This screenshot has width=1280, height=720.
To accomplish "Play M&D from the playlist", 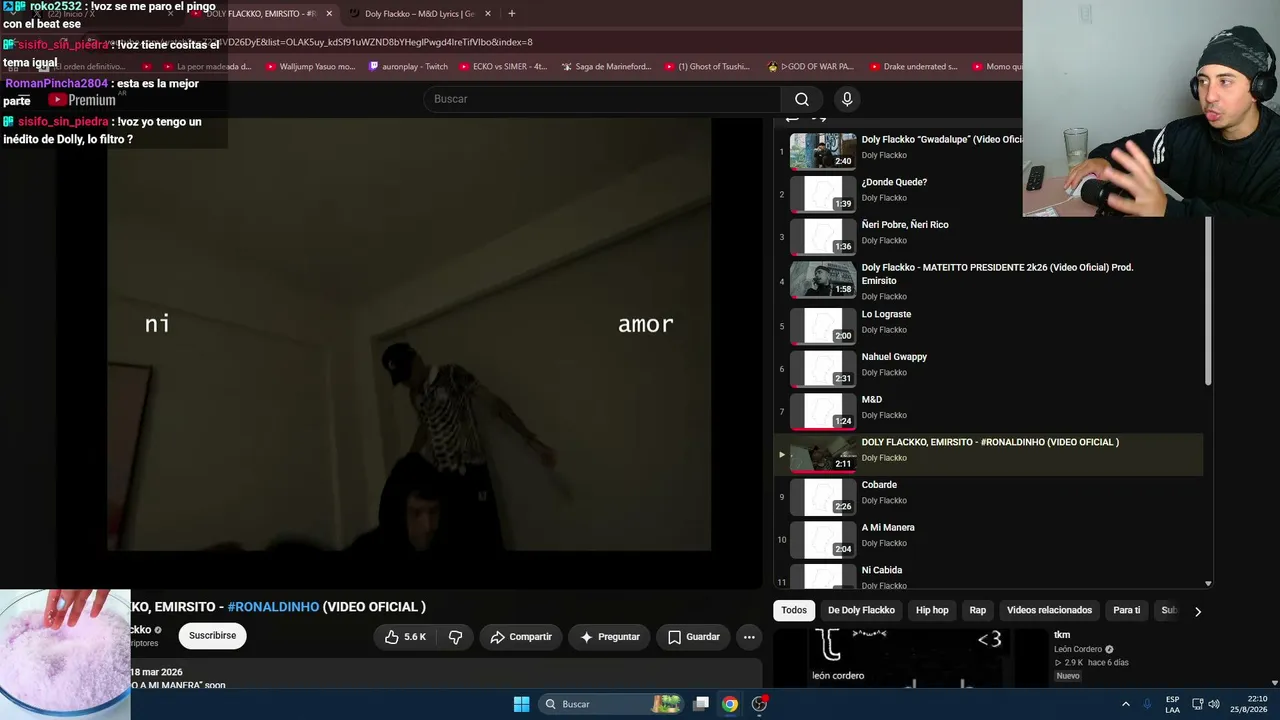I will coord(988,412).
